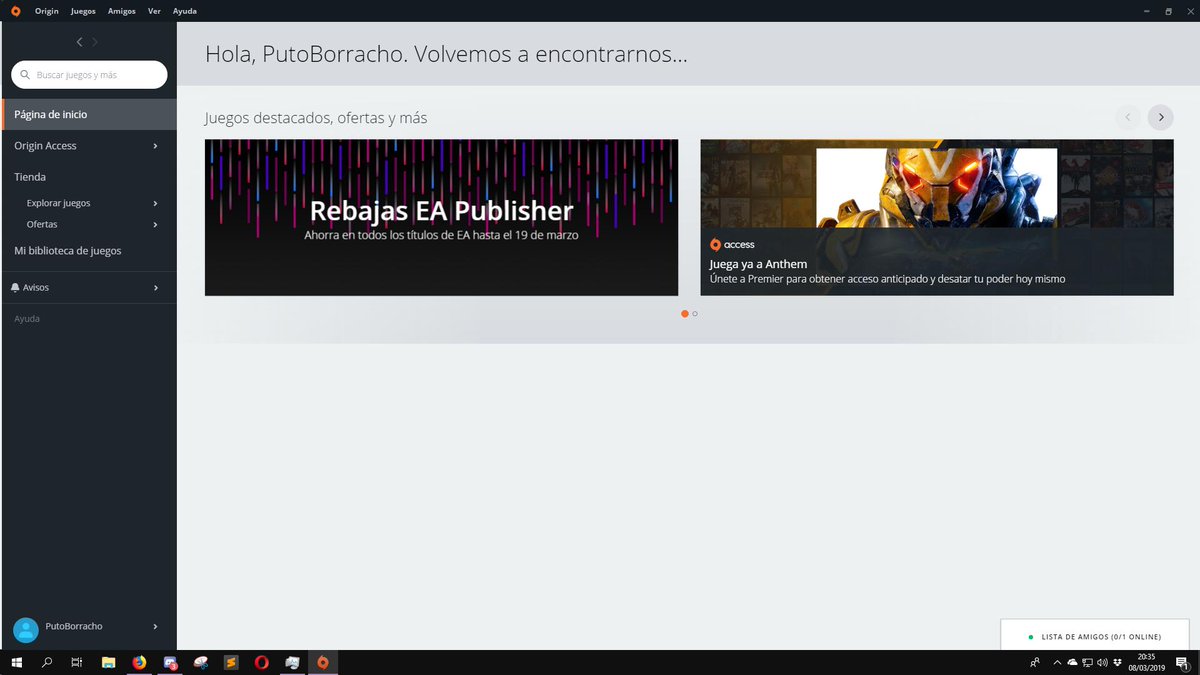
Task: Click the previous carousel arrow button
Action: coord(1128,117)
